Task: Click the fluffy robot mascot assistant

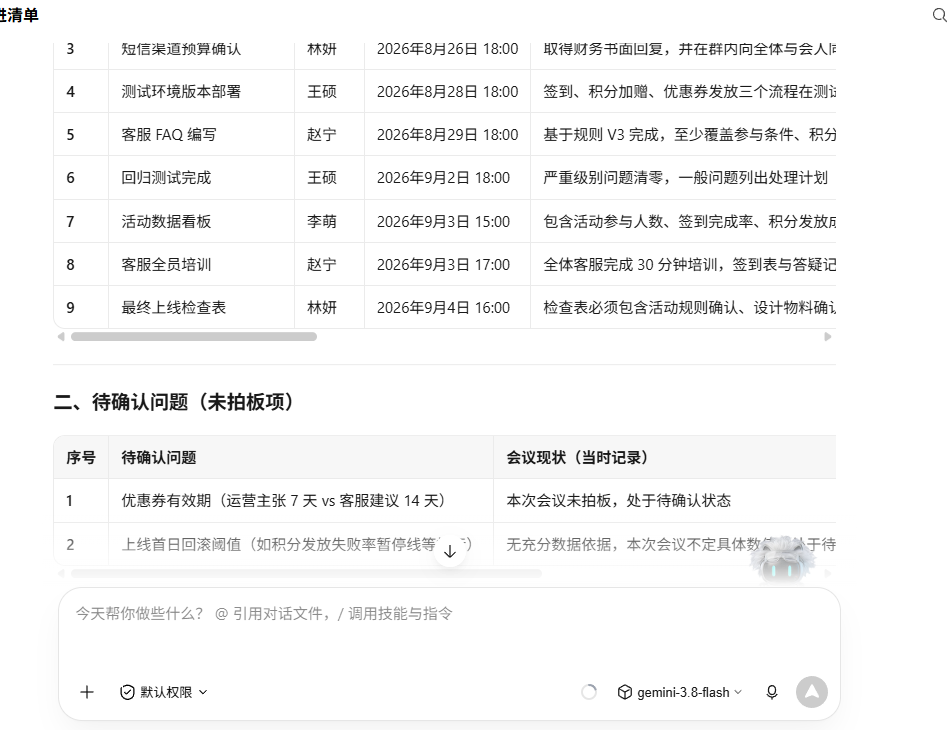Action: [x=782, y=560]
